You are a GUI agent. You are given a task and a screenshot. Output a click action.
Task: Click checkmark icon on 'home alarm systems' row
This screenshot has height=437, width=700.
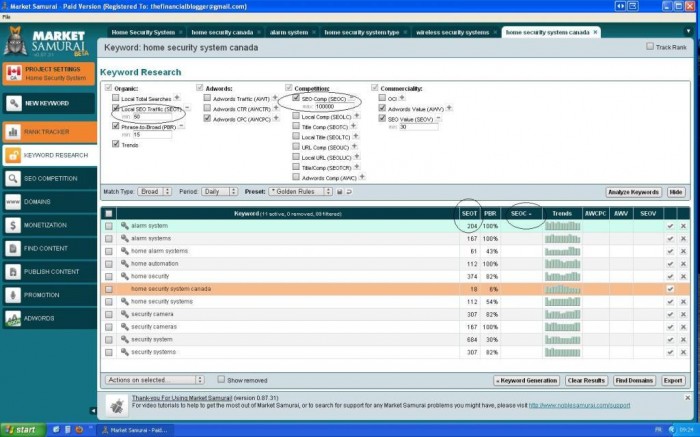coord(670,251)
